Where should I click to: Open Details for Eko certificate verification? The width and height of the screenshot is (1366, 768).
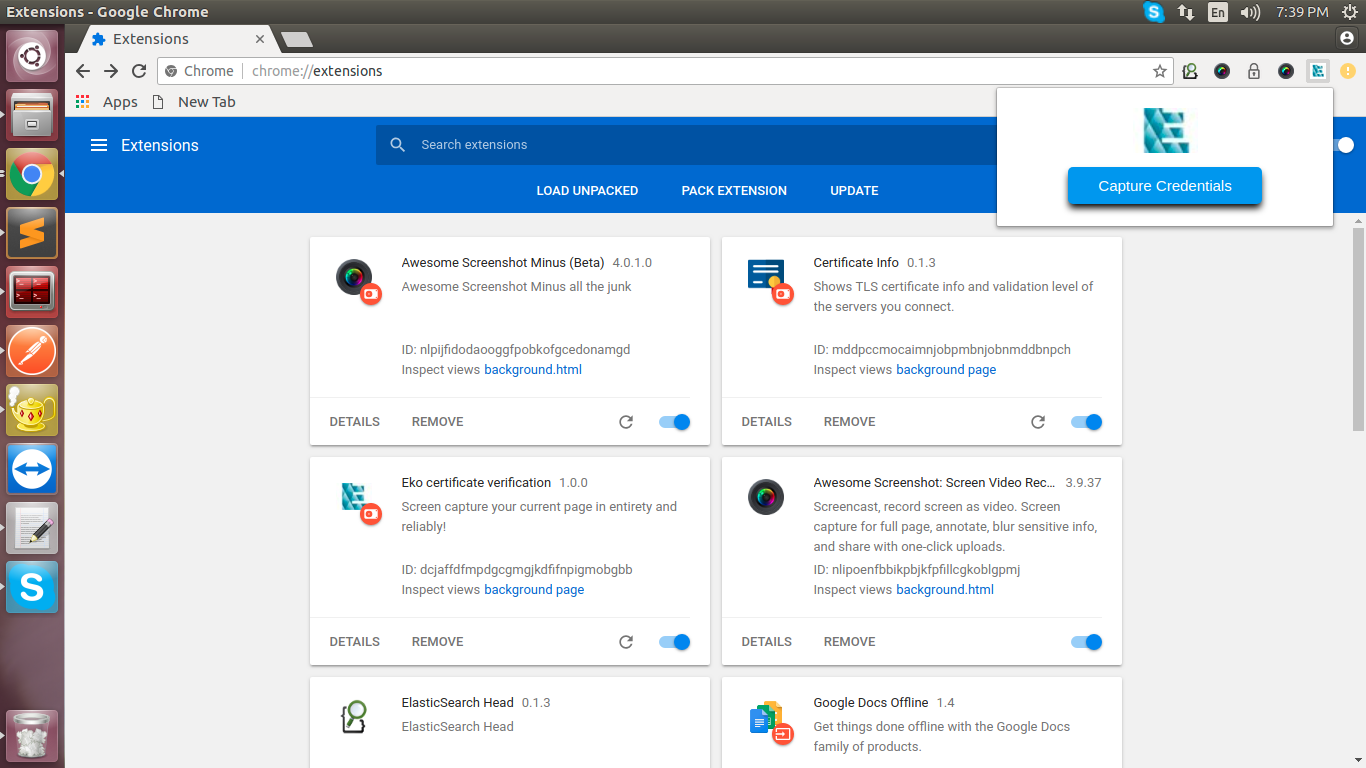pos(355,642)
